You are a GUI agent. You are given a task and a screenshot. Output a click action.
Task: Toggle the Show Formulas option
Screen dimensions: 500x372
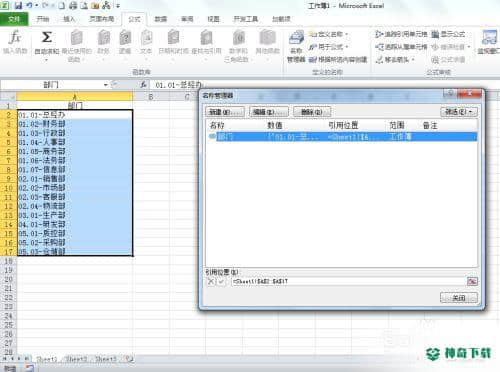448,34
